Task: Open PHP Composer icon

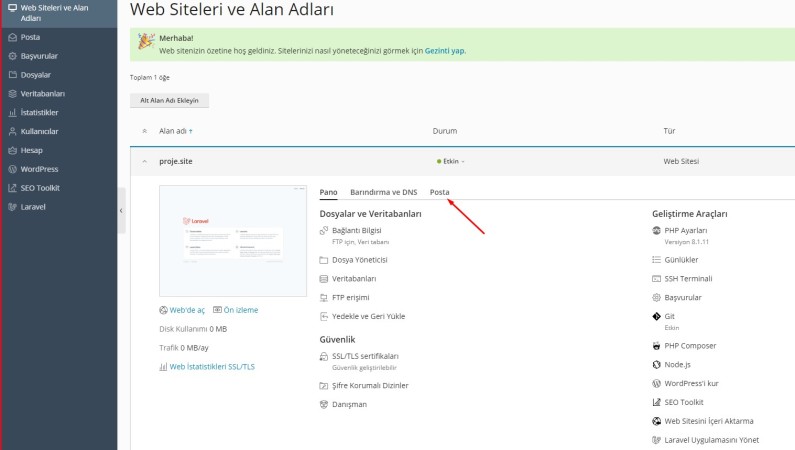Action: 657,346
